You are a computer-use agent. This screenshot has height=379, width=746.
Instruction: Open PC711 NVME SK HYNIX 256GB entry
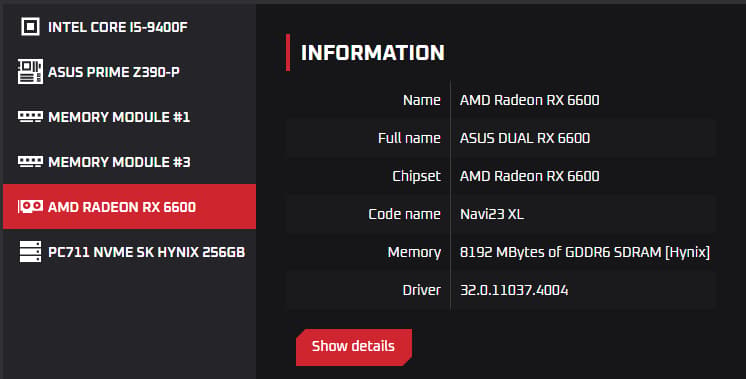point(129,252)
